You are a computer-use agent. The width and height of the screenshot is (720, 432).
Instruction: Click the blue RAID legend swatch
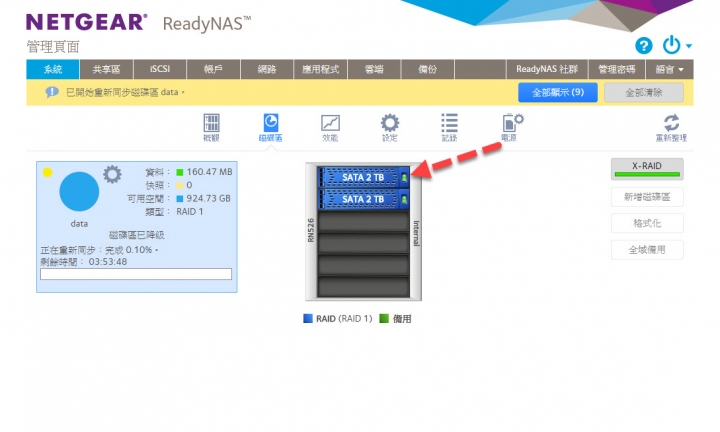click(308, 318)
